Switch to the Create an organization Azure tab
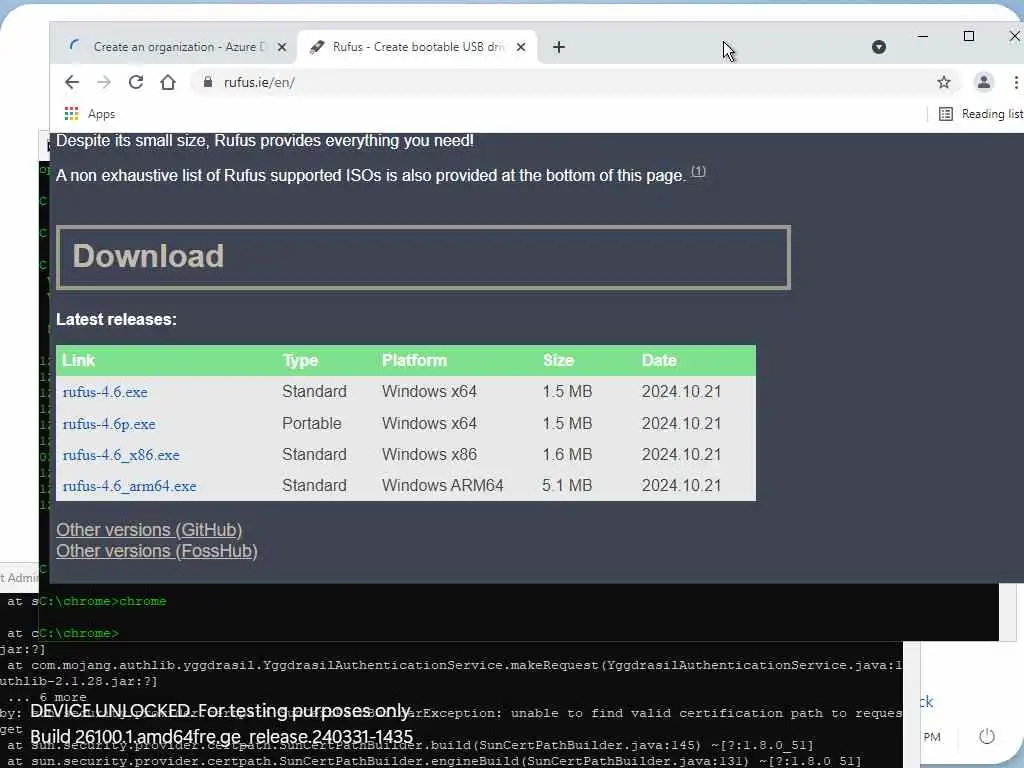 click(176, 47)
